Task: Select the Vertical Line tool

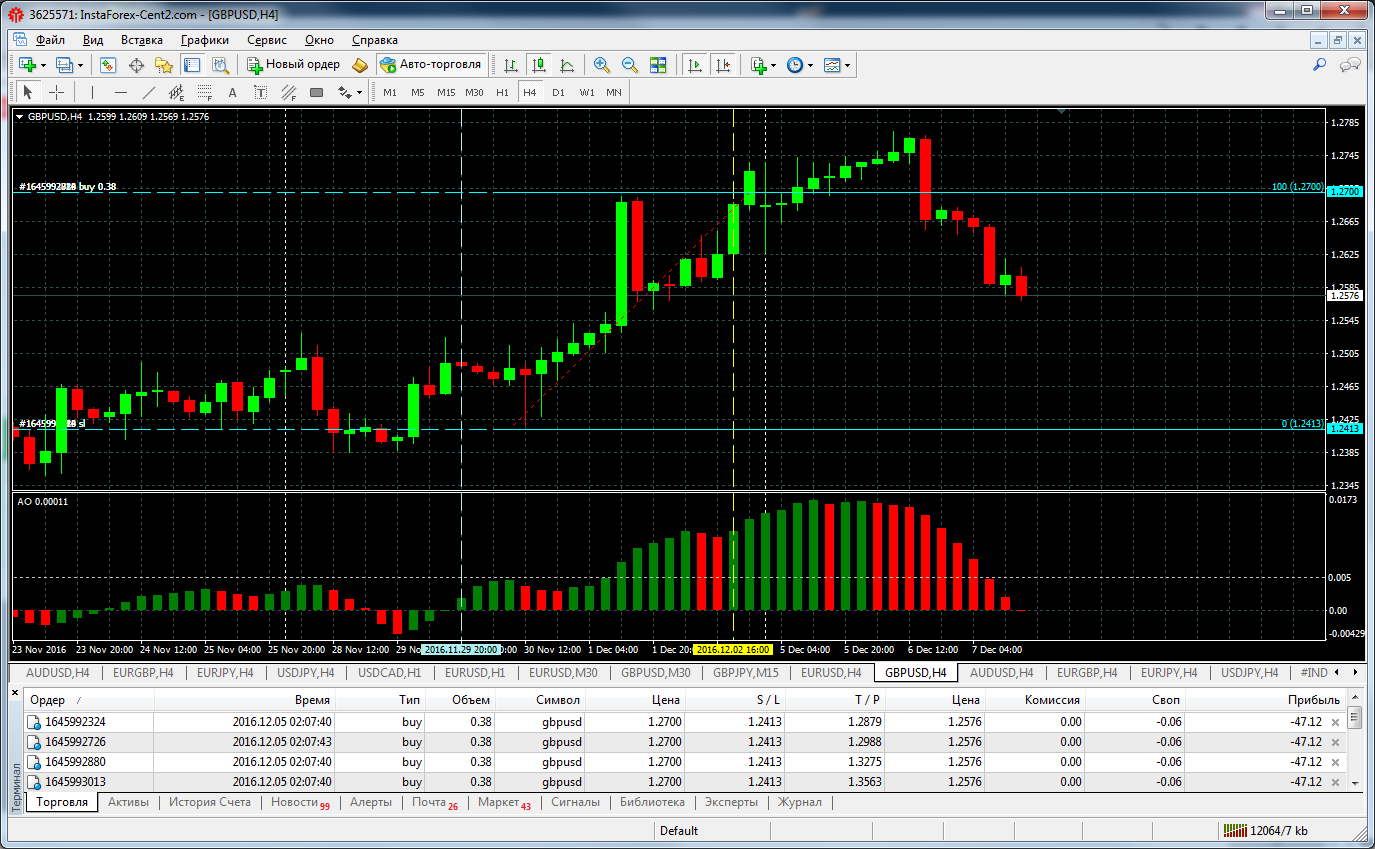Action: (x=92, y=92)
